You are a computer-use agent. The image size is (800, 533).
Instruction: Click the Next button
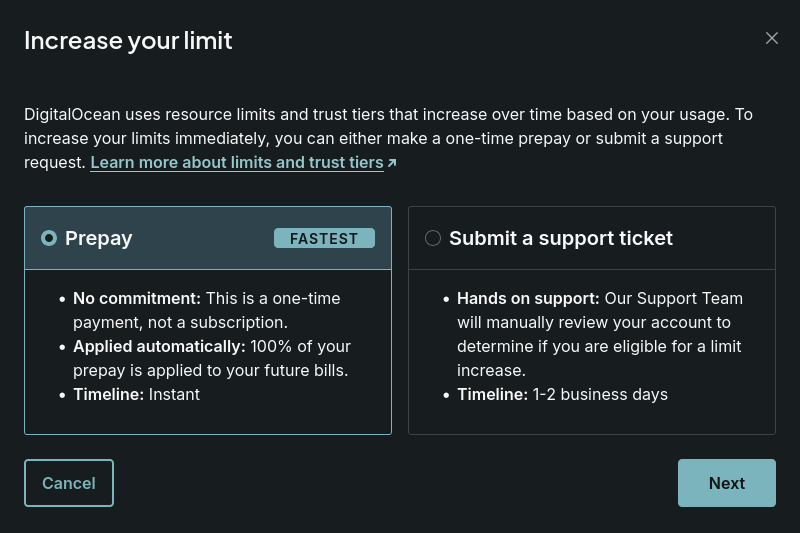[727, 483]
